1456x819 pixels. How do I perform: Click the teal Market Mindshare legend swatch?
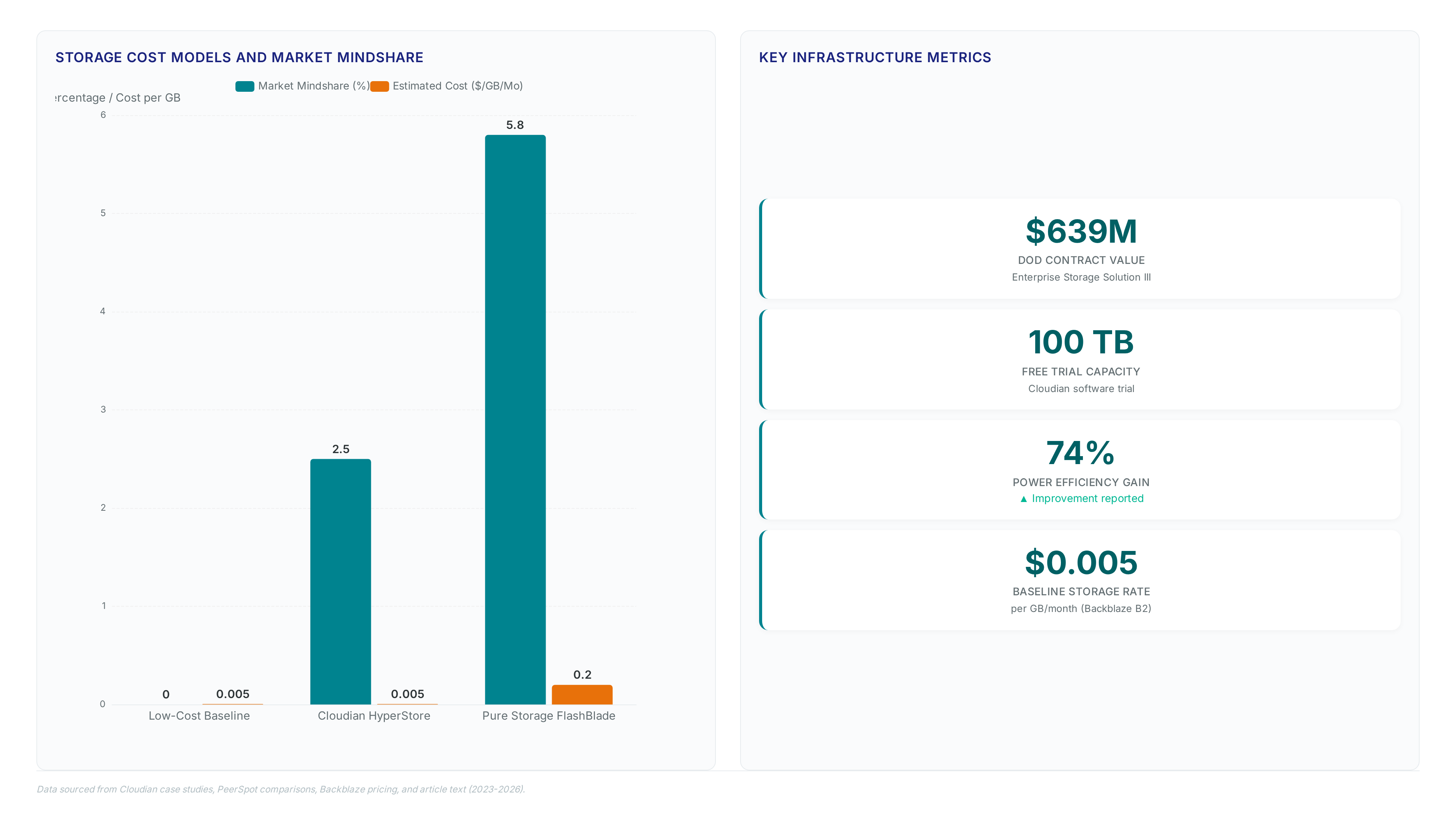245,86
